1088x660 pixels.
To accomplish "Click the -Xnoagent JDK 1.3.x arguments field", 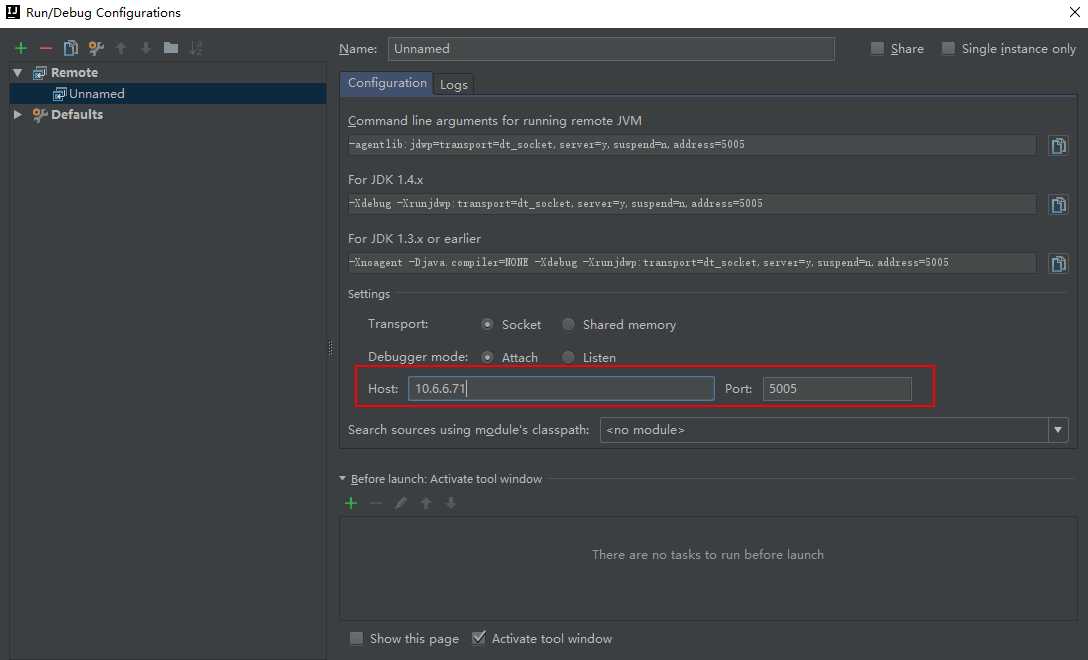I will [691, 262].
